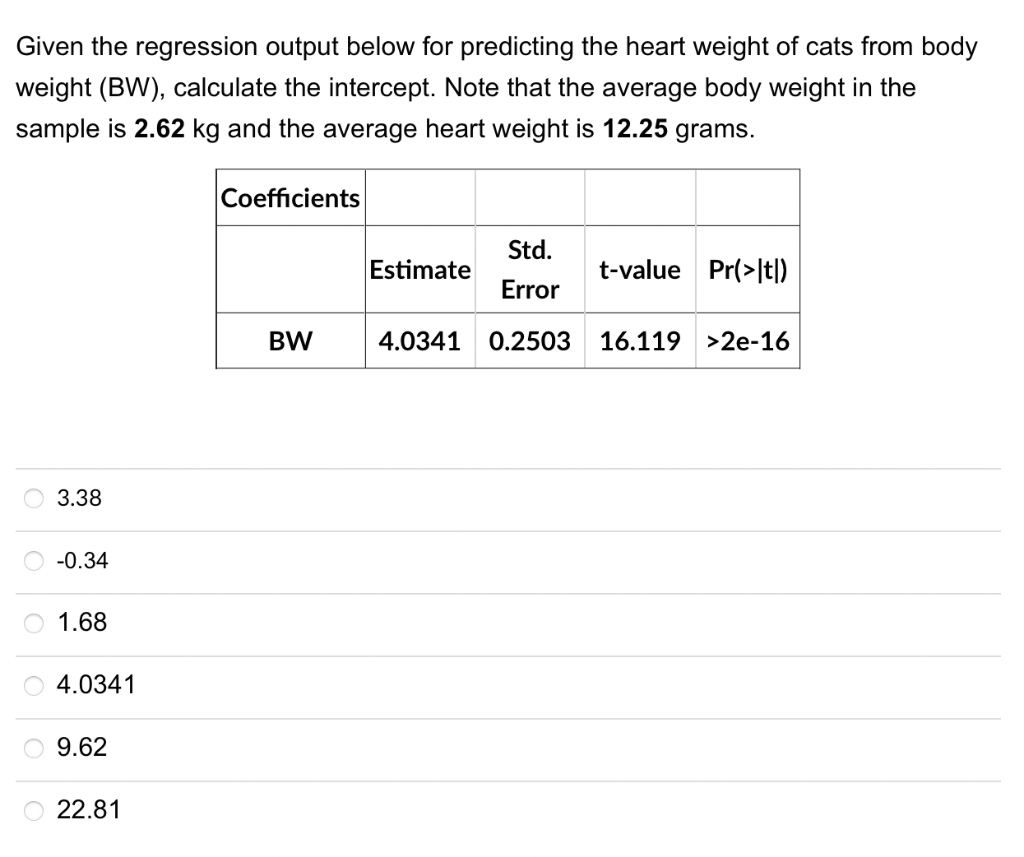Viewport: 1024px width, 857px height.
Task: Select the 22.81 answer option
Action: (x=33, y=810)
